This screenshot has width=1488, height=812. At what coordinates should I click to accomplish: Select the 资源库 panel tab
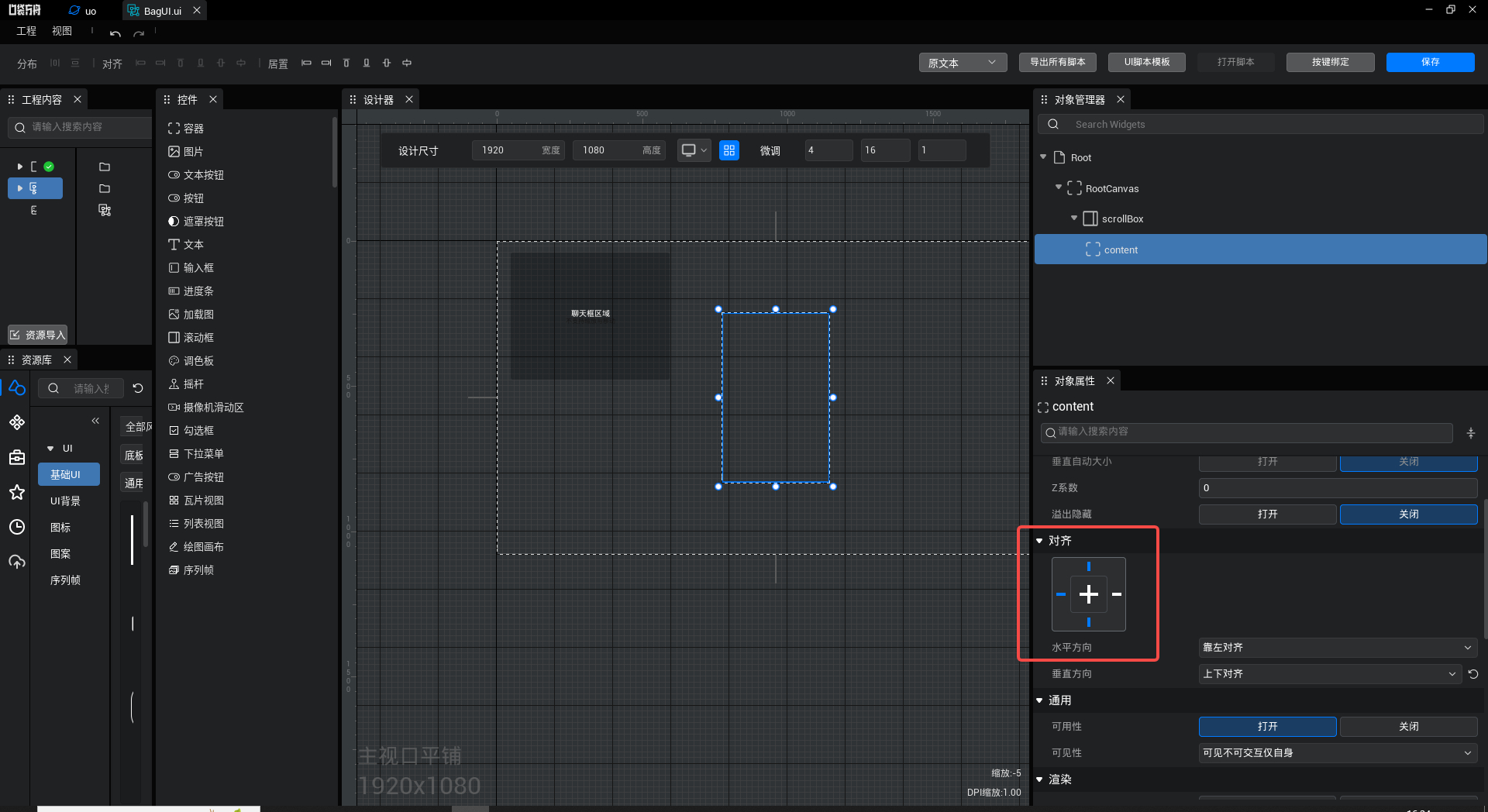(x=36, y=360)
